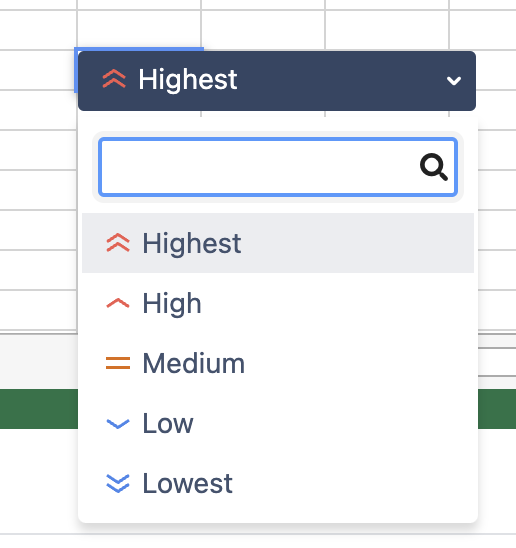516x548 pixels.
Task: Click the red single-up High priority icon
Action: pyautogui.click(x=118, y=303)
